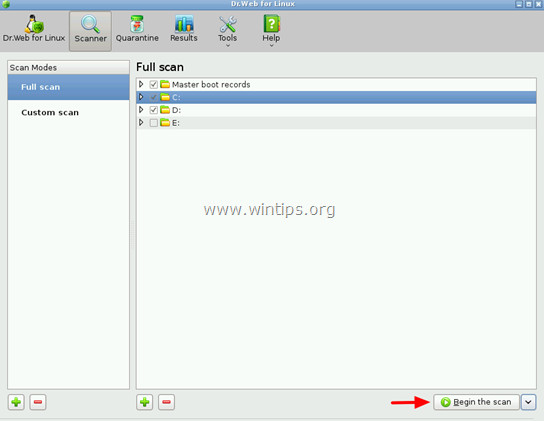This screenshot has width=544, height=421.
Task: Select the E: row label
Action: pos(176,123)
